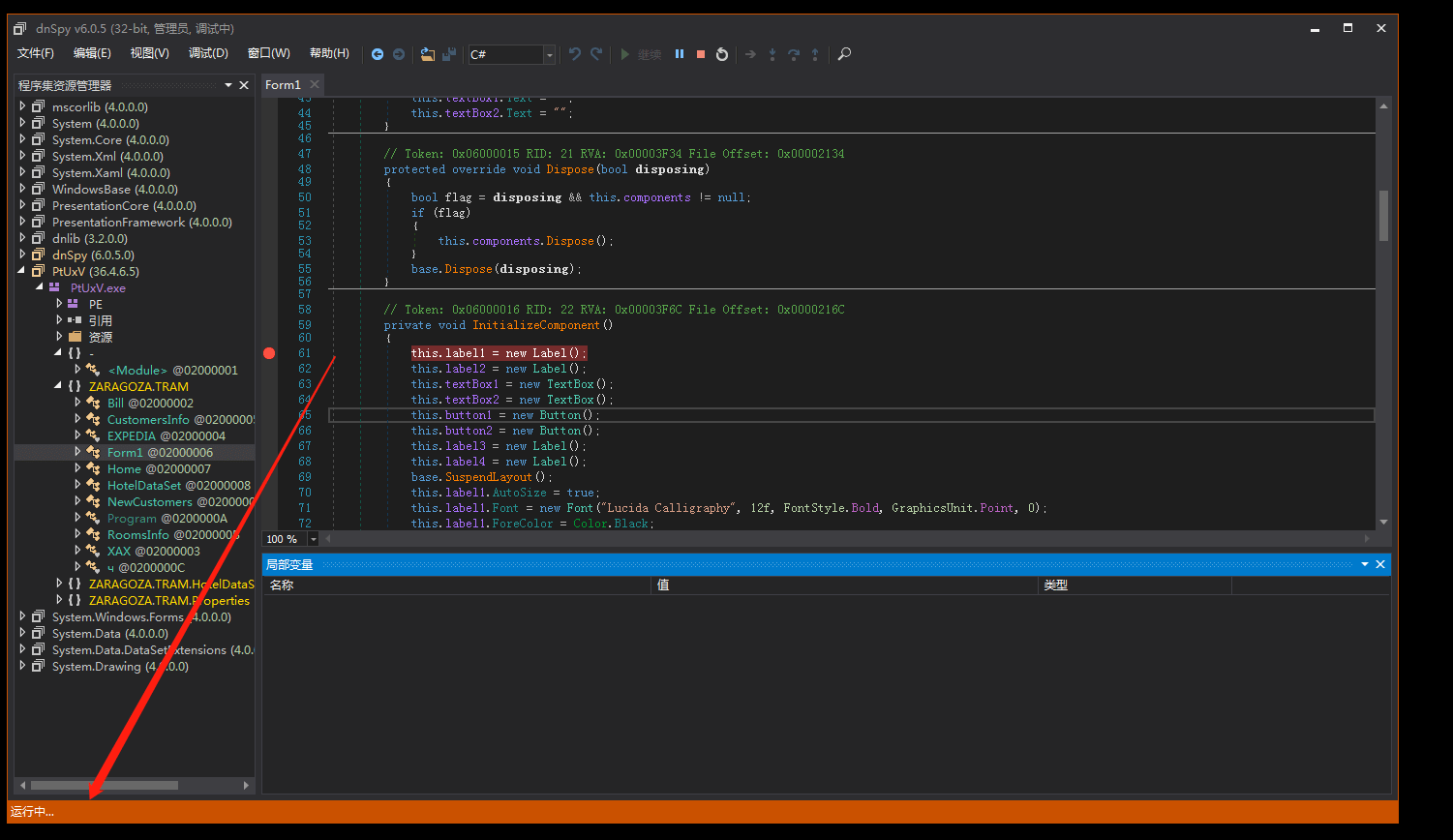1453x840 pixels.
Task: Click the Step Out icon
Action: point(815,54)
